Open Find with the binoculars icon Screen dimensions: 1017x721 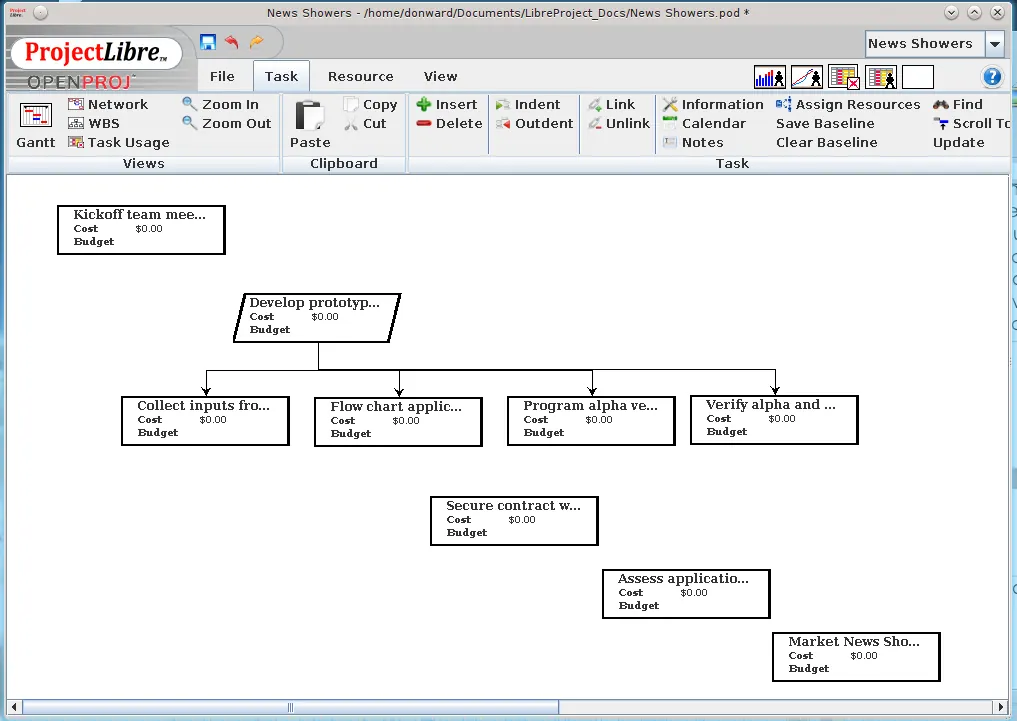pyautogui.click(x=958, y=104)
